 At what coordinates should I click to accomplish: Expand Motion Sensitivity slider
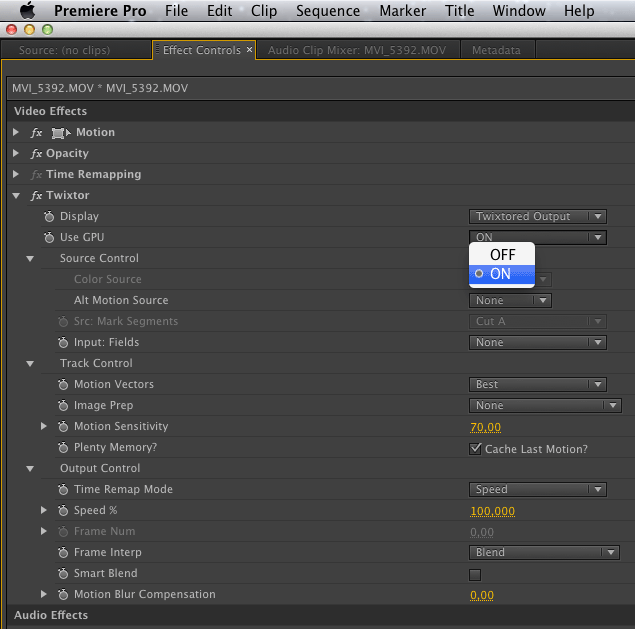click(x=44, y=426)
